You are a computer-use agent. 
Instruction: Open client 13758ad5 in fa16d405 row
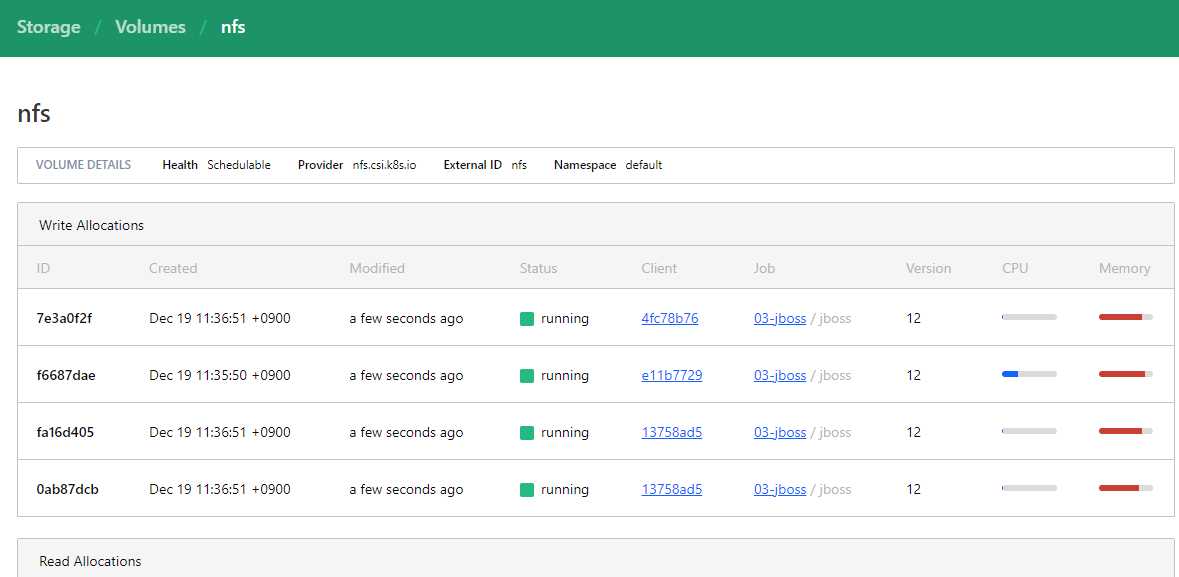[x=672, y=433]
